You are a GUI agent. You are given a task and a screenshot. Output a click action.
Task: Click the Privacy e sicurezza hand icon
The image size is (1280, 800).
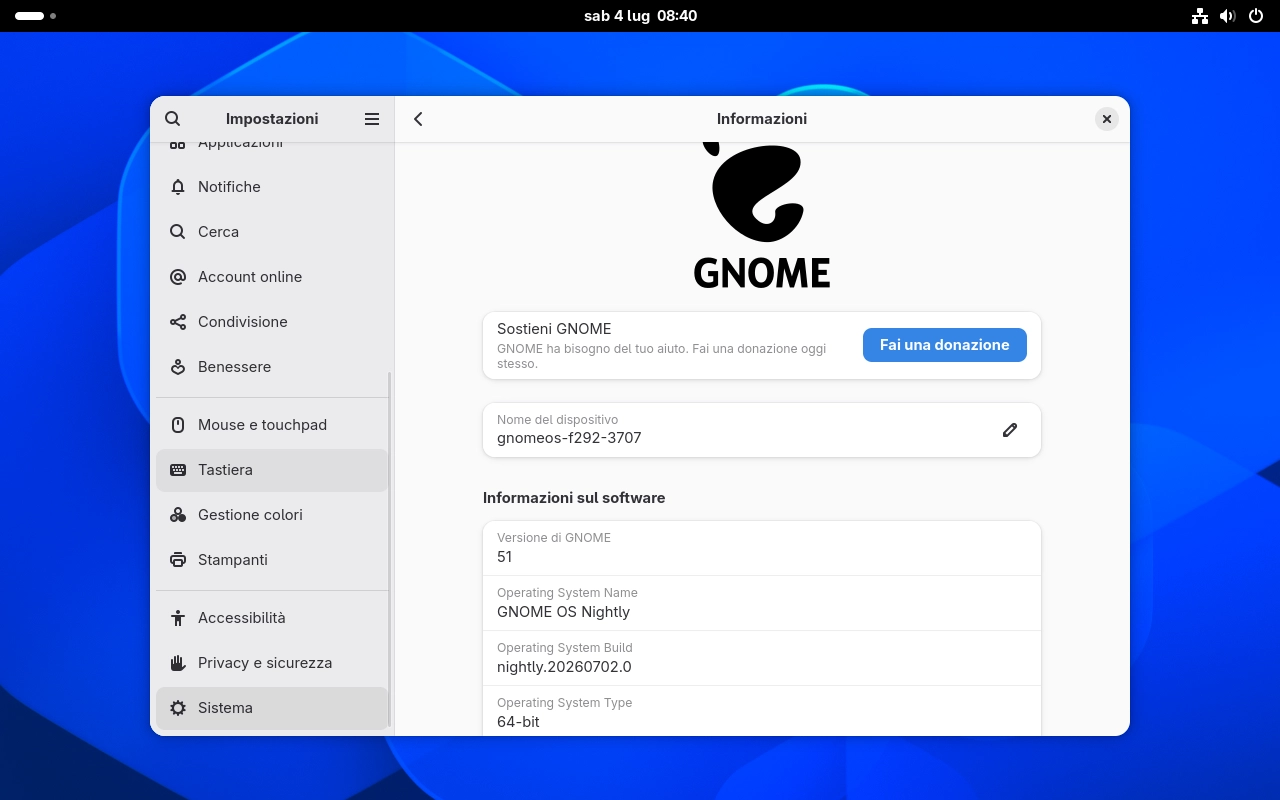click(178, 663)
